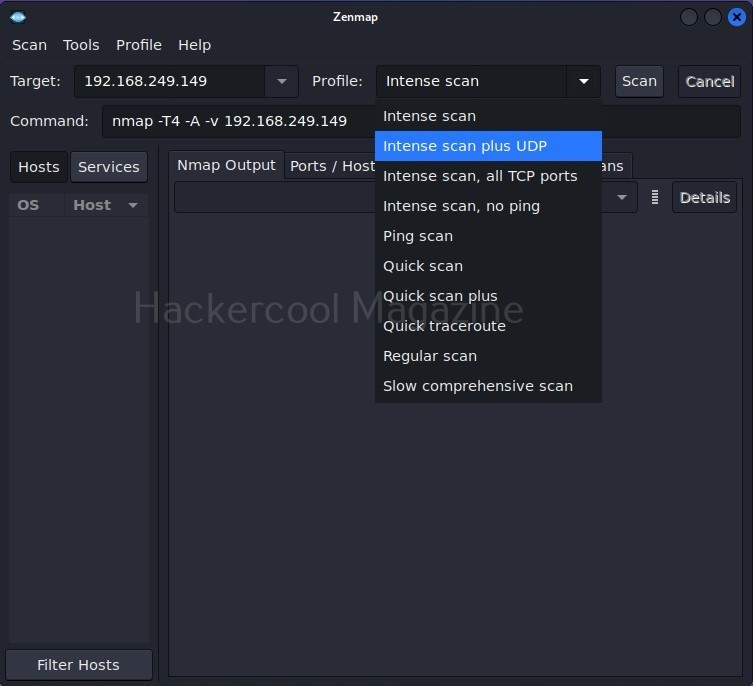The width and height of the screenshot is (753, 686).
Task: Expand the scan output selector dropdown arrow
Action: coord(621,197)
